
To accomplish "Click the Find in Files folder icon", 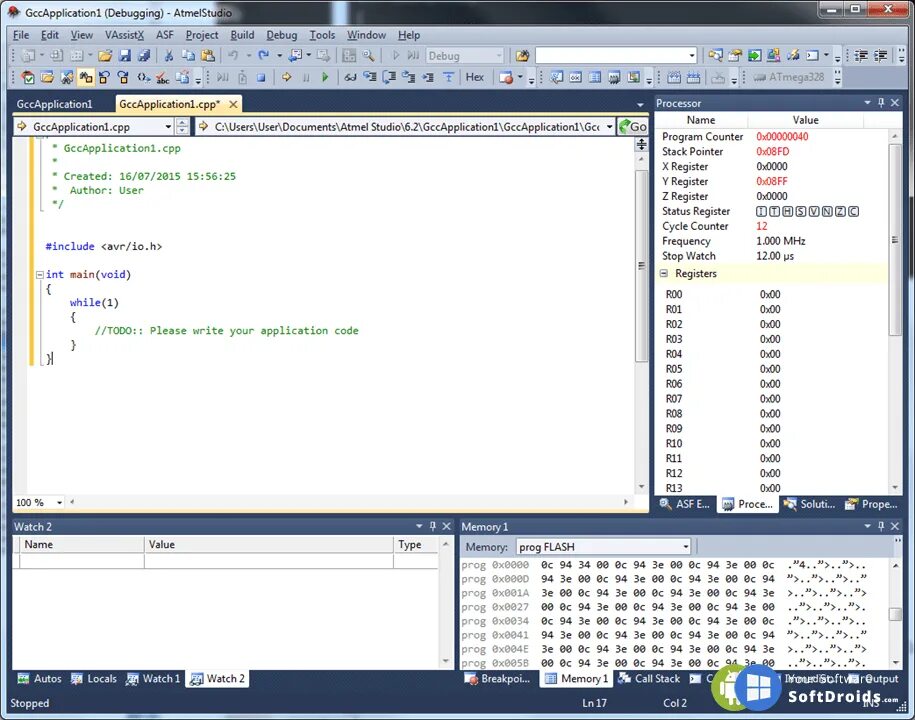I will 522,55.
